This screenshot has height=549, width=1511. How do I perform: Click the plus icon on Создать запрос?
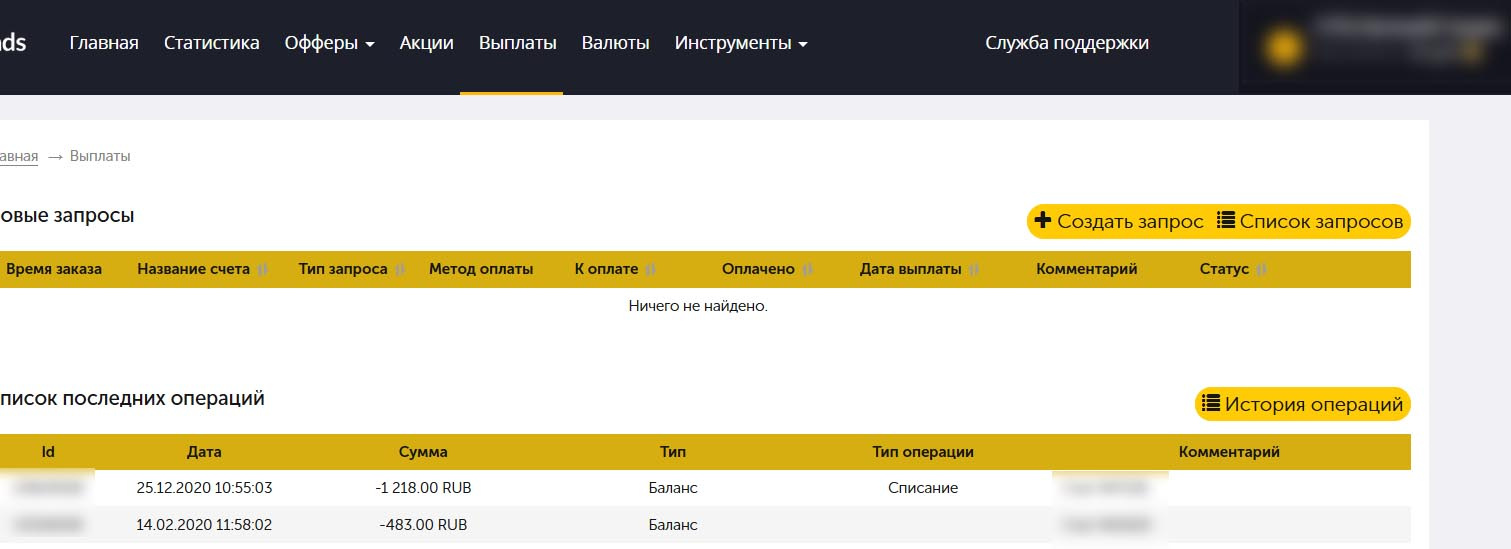(1043, 221)
